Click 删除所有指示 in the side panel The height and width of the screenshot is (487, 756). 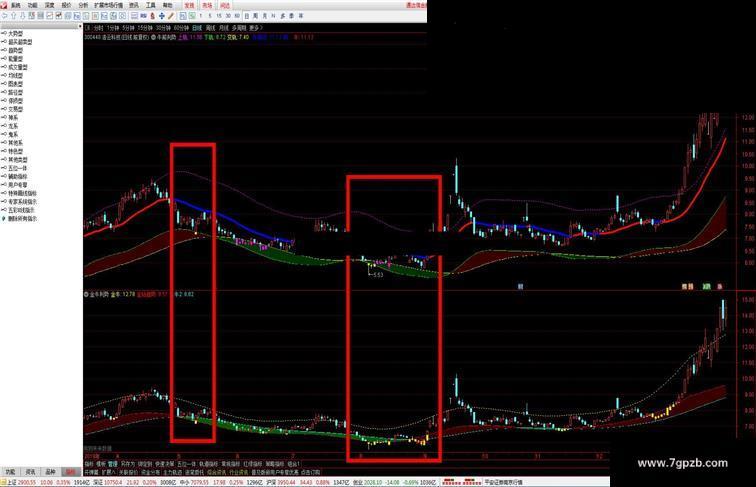tap(23, 218)
